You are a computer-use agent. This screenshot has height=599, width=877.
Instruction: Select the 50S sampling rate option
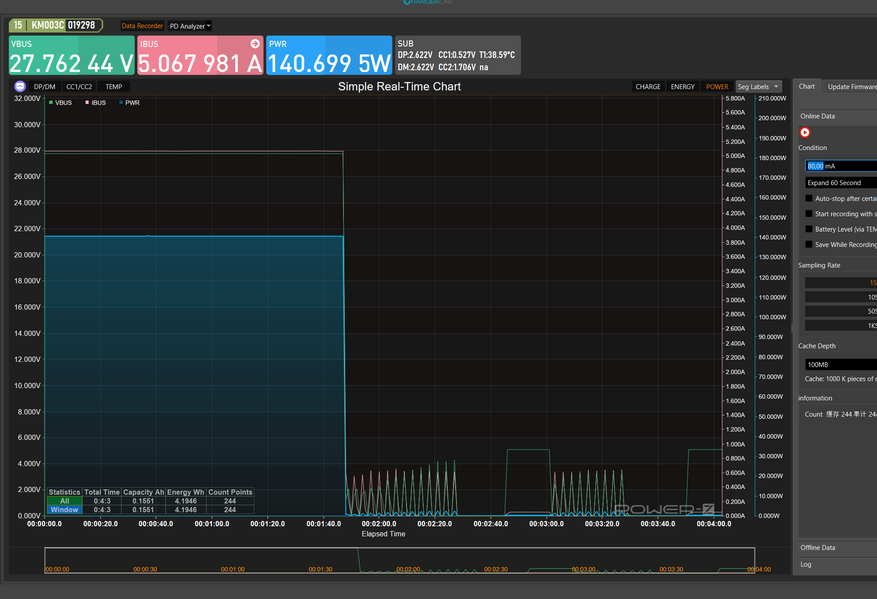coord(841,311)
